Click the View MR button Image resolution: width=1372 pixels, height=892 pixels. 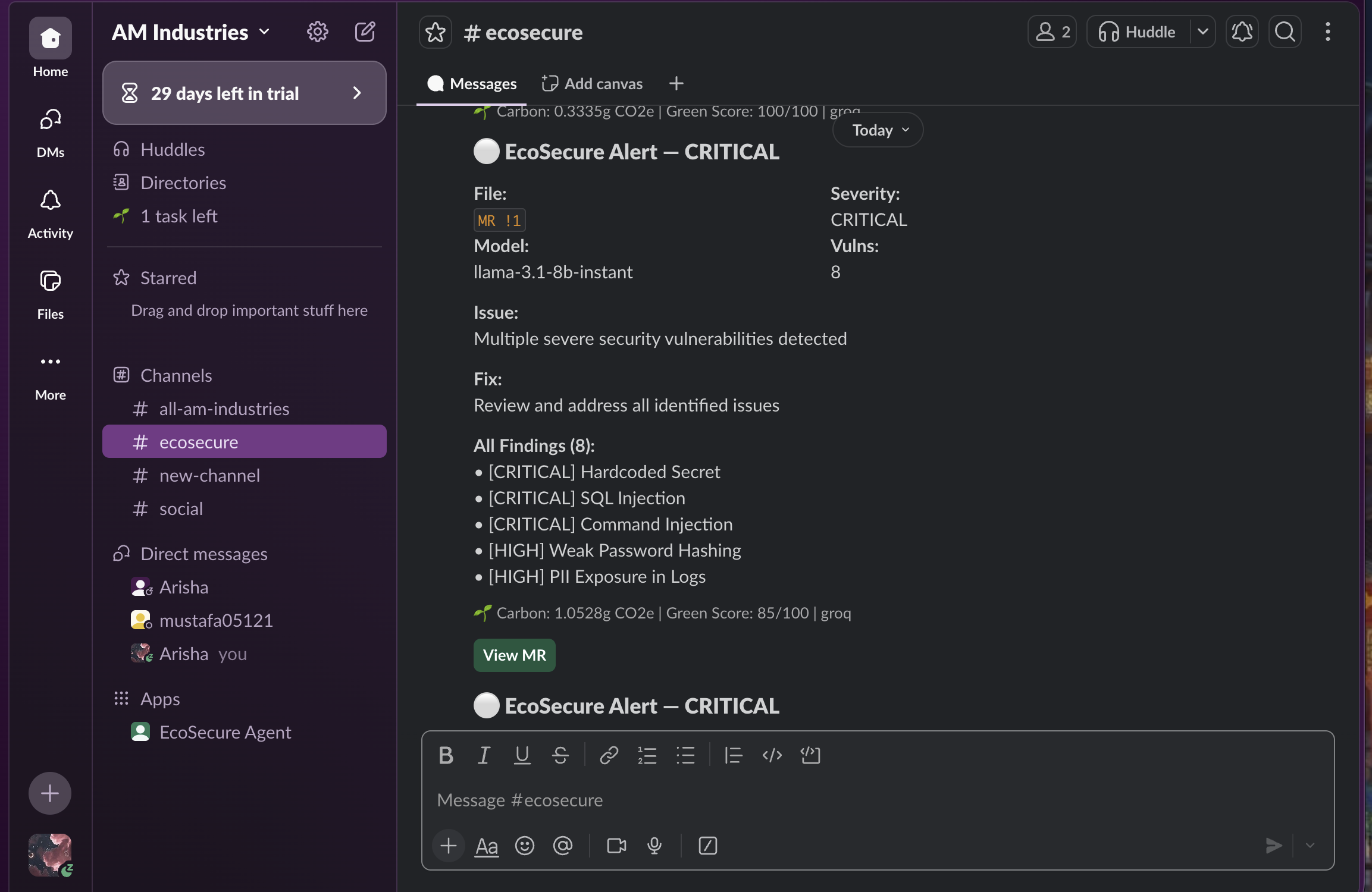point(514,655)
